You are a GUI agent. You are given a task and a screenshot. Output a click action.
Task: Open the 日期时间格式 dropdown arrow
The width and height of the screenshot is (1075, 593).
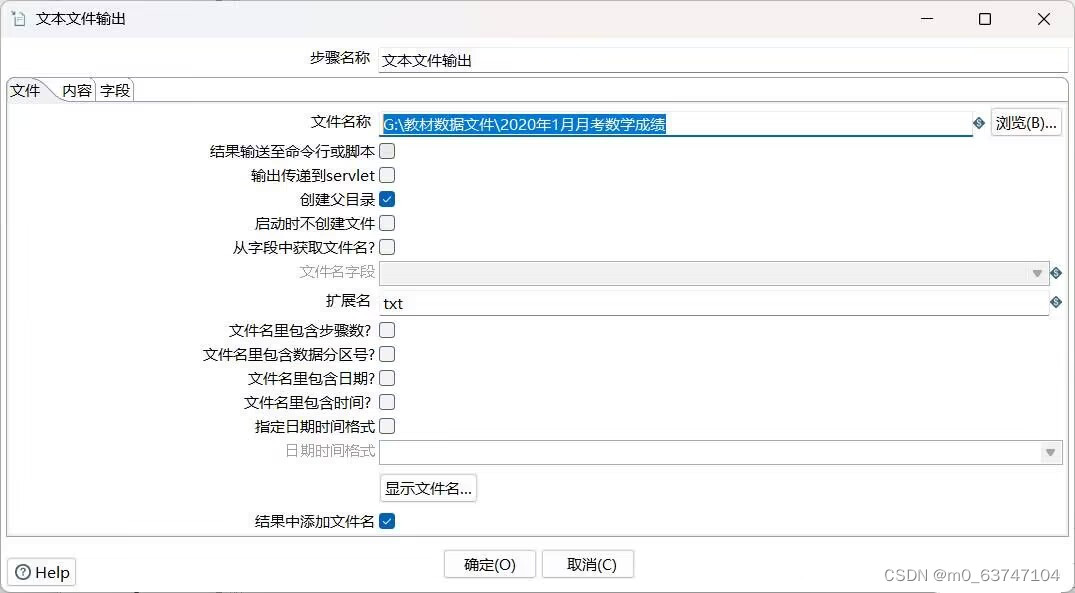click(1050, 452)
